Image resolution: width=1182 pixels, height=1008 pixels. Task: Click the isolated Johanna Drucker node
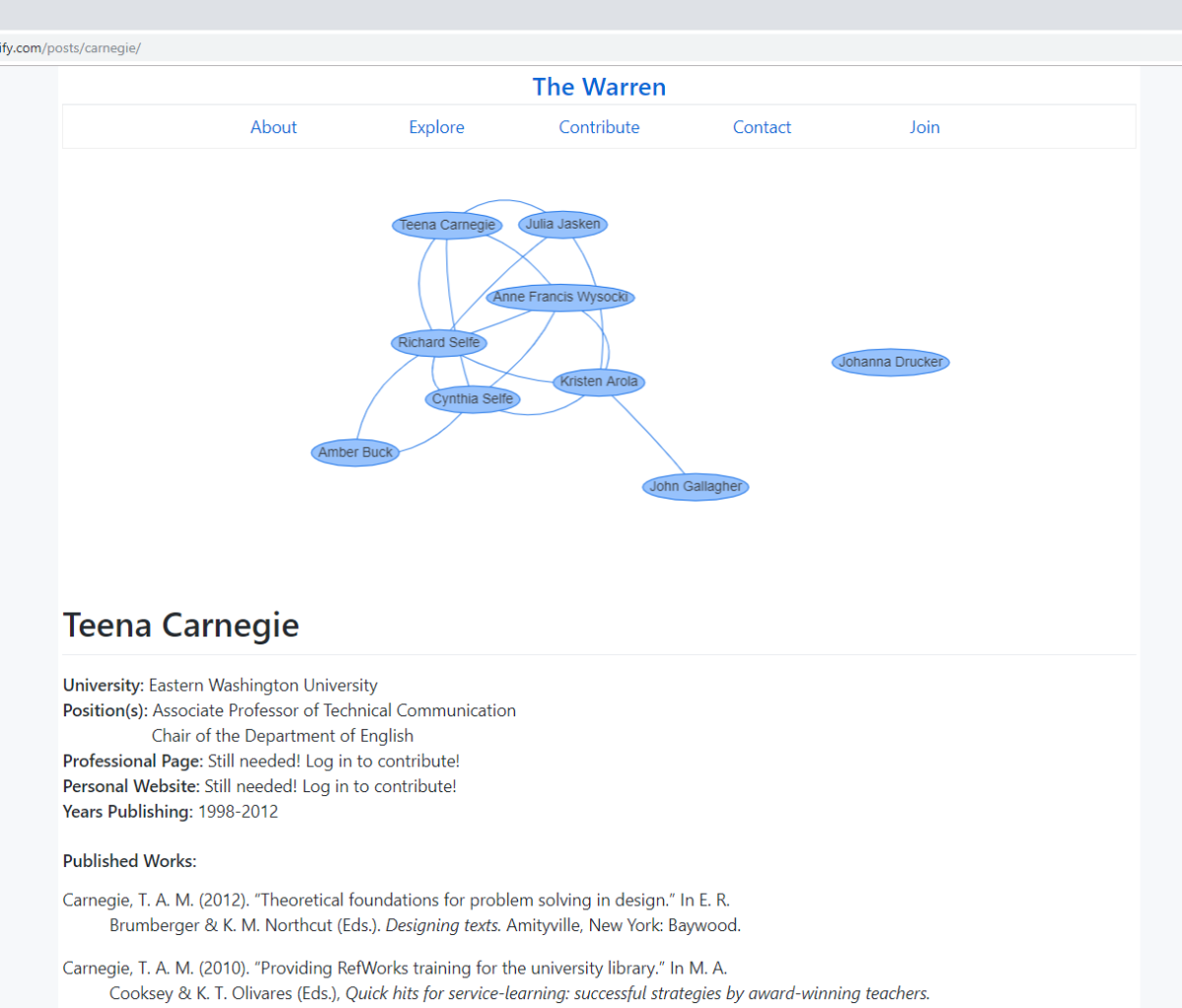pyautogui.click(x=890, y=362)
